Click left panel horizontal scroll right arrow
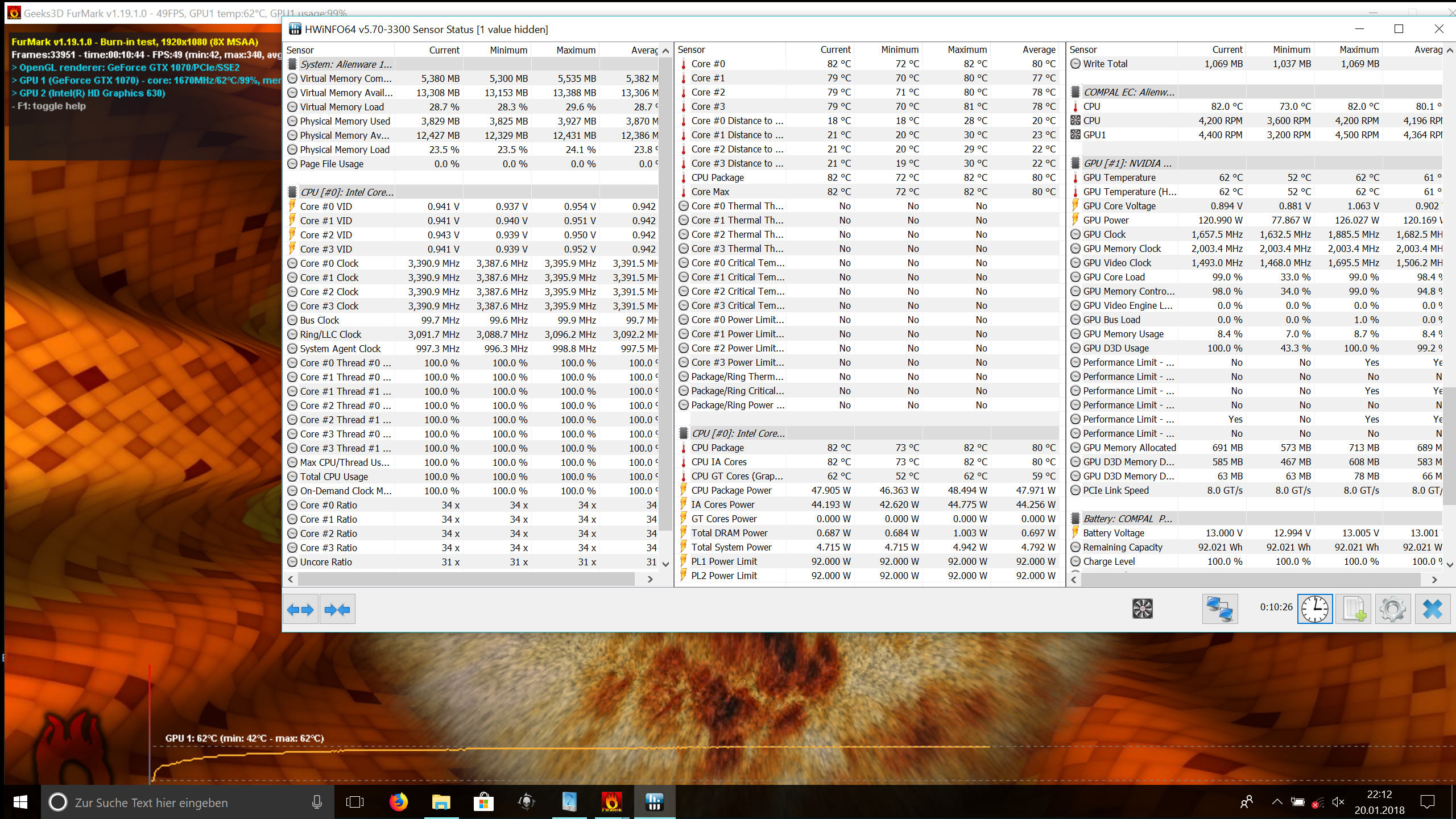The height and width of the screenshot is (819, 1456). tap(650, 579)
